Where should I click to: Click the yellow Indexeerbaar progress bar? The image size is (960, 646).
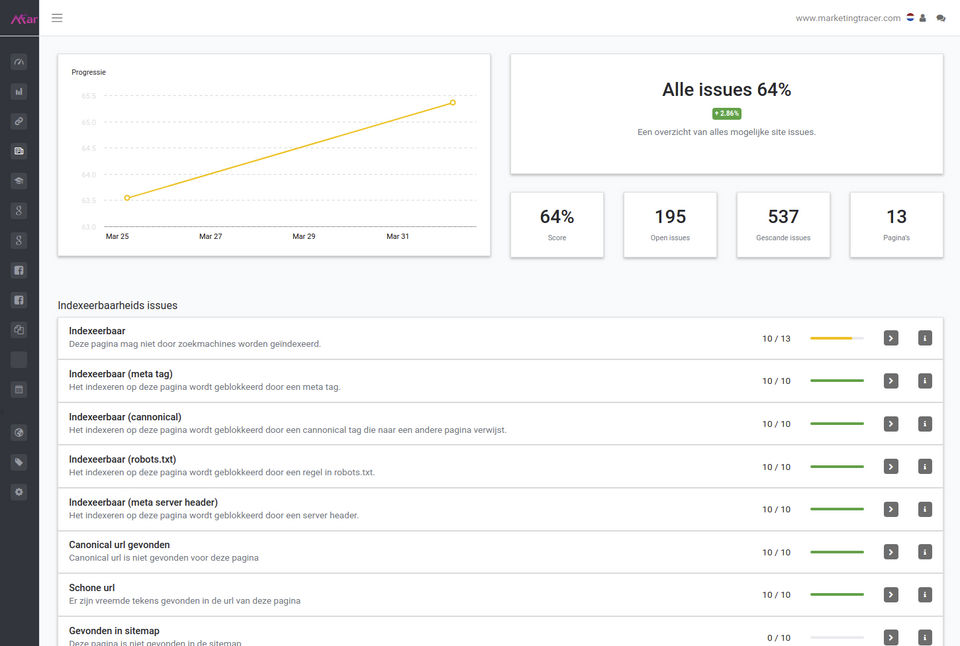(x=836, y=338)
